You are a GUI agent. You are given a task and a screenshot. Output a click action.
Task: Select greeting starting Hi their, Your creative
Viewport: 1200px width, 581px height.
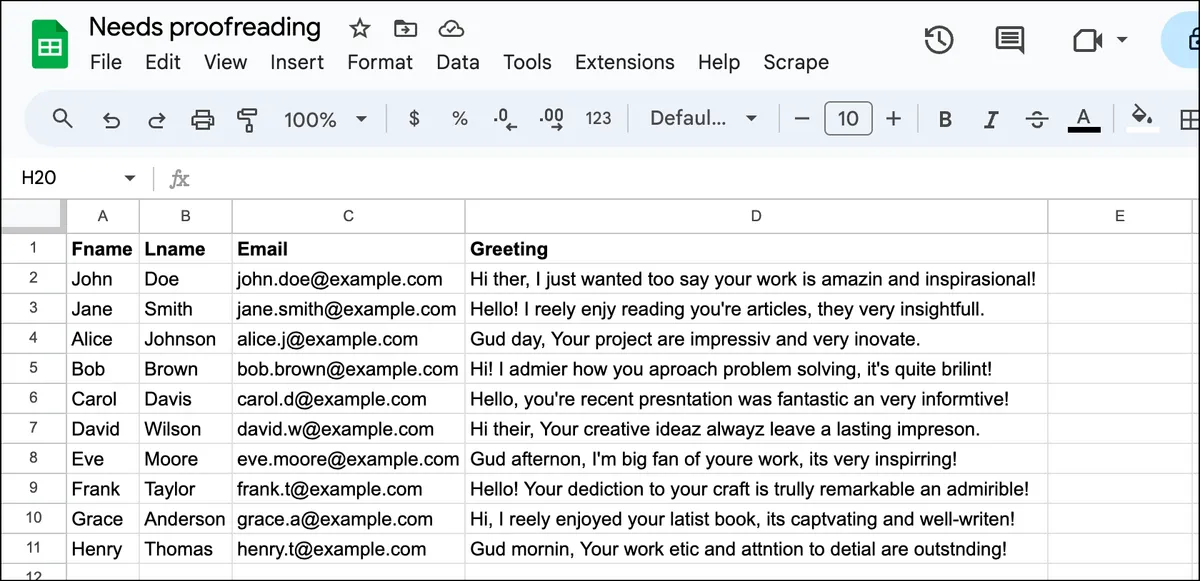pyautogui.click(x=756, y=428)
